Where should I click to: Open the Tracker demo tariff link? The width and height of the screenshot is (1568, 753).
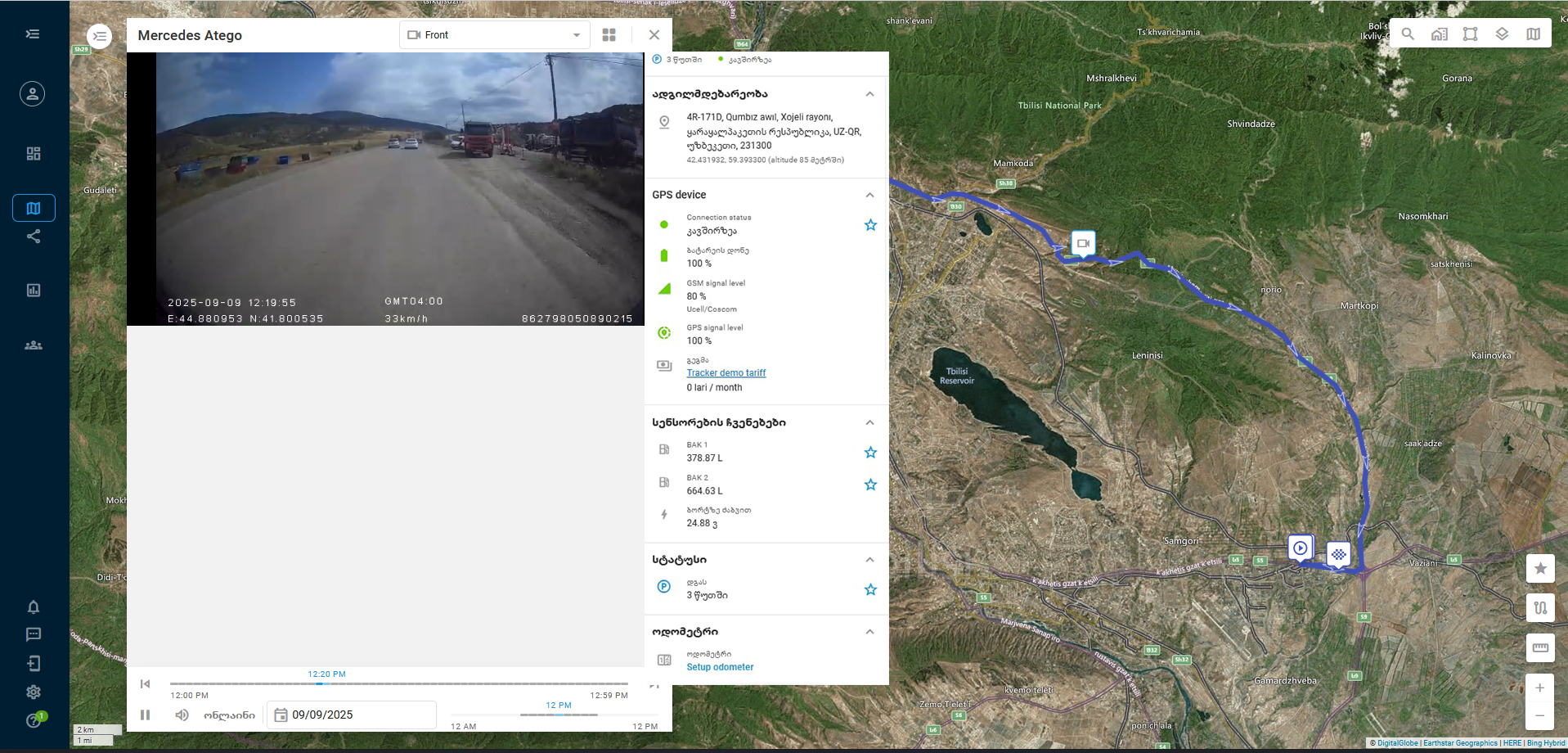(x=726, y=373)
